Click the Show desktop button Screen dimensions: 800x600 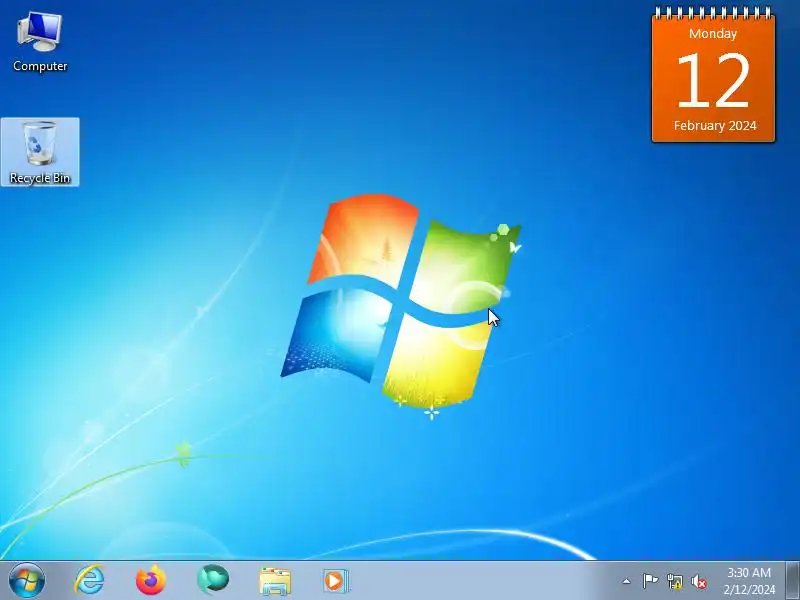point(793,581)
